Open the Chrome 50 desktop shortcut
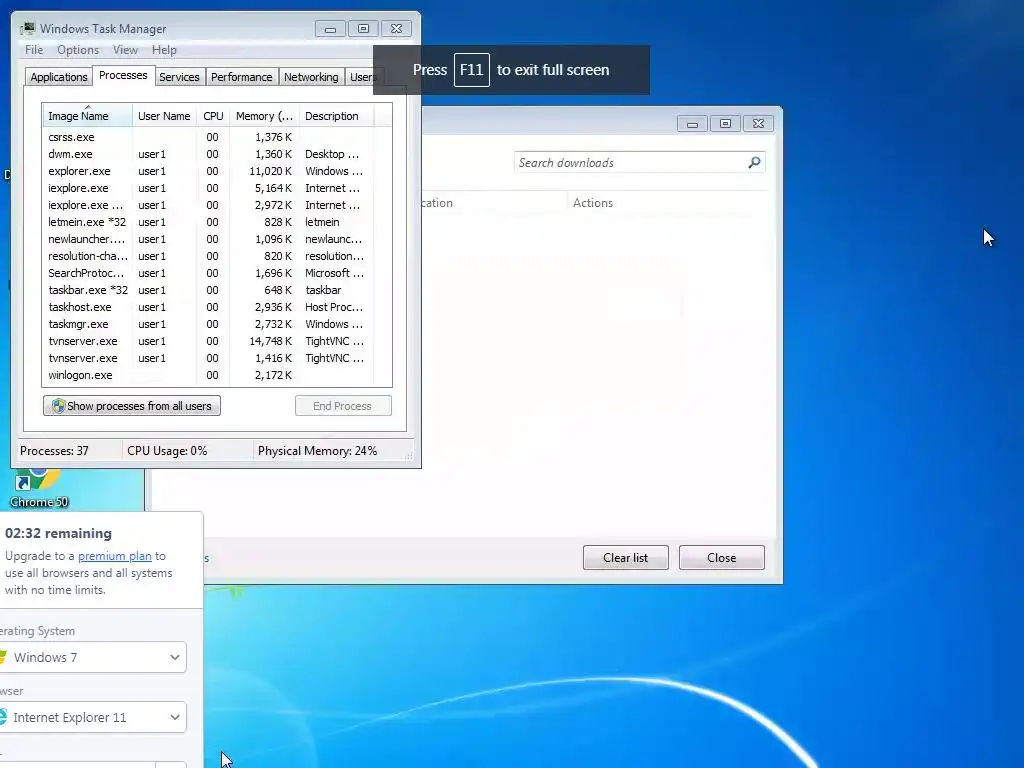 [38, 488]
